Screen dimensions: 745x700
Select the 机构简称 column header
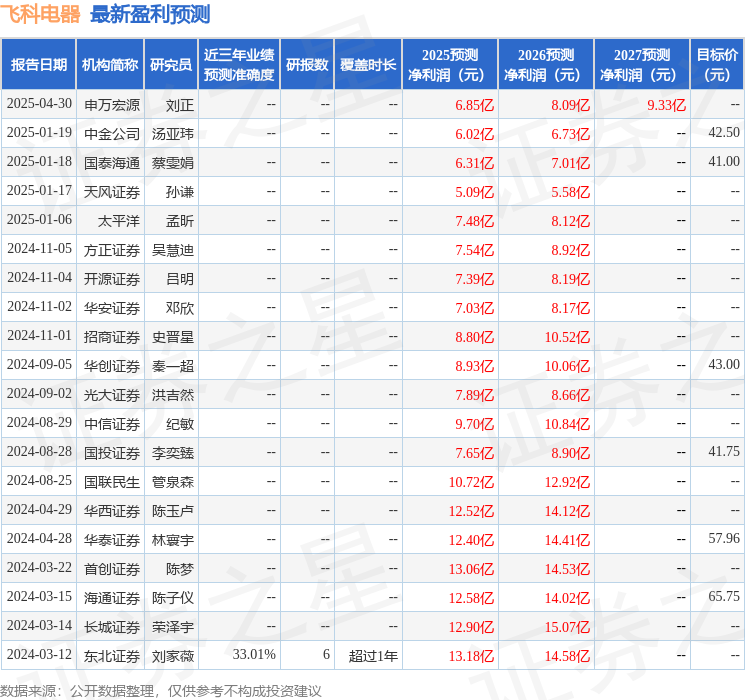click(x=110, y=65)
